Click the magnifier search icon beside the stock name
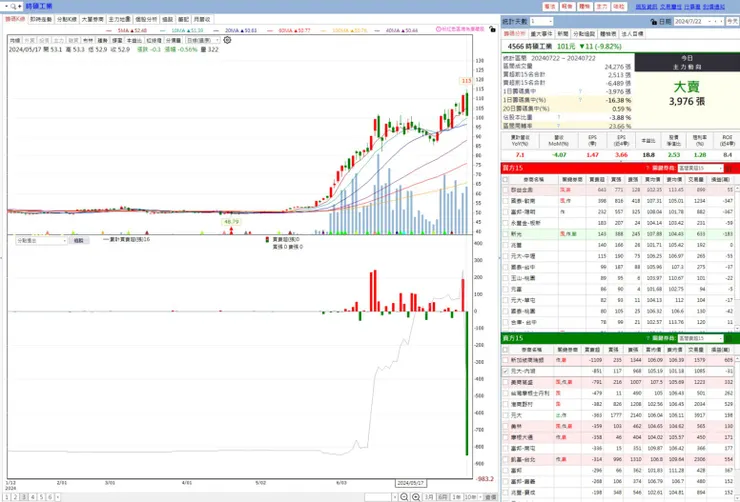 coord(13,6)
